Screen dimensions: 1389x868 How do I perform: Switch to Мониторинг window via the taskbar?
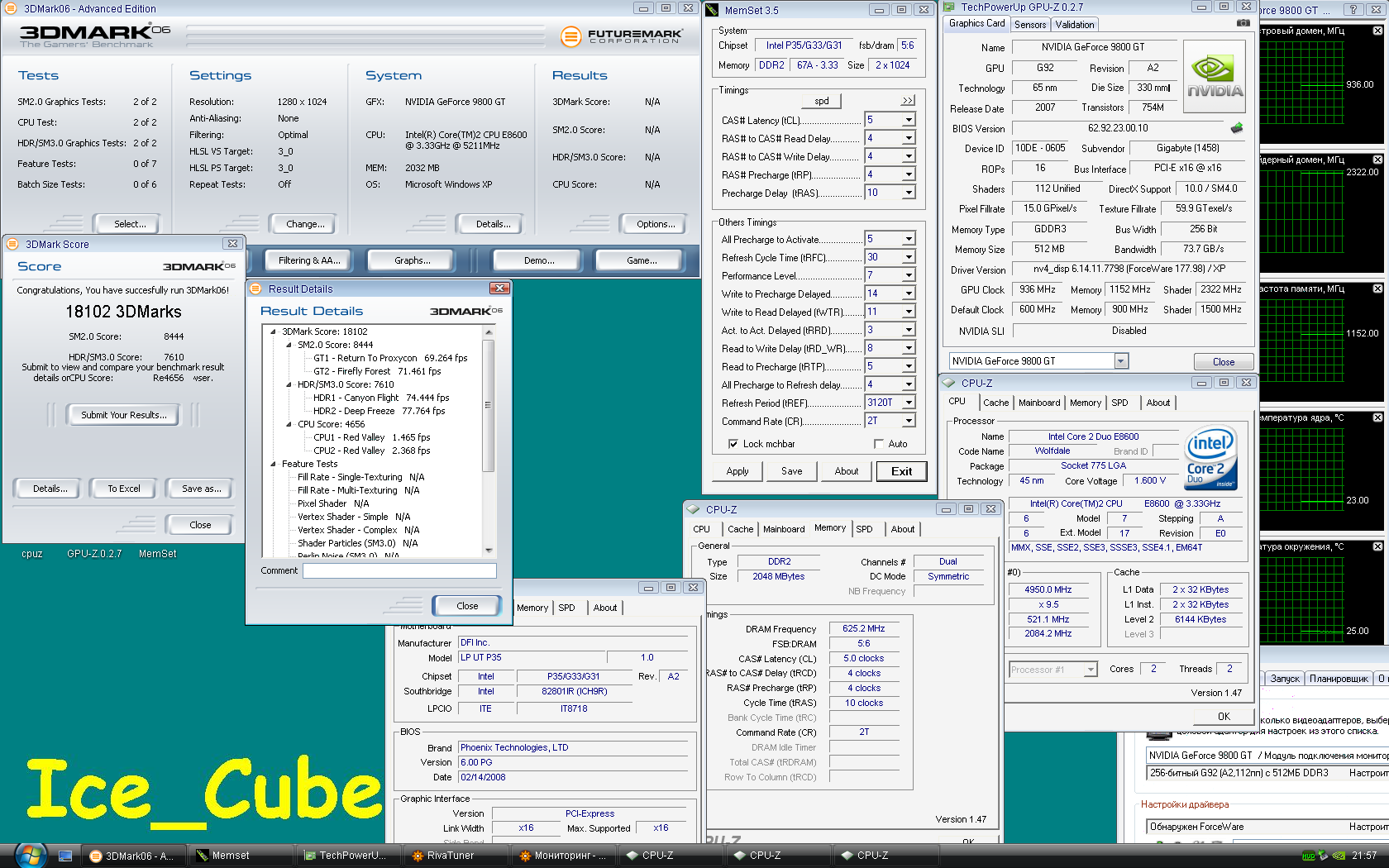coord(564,856)
